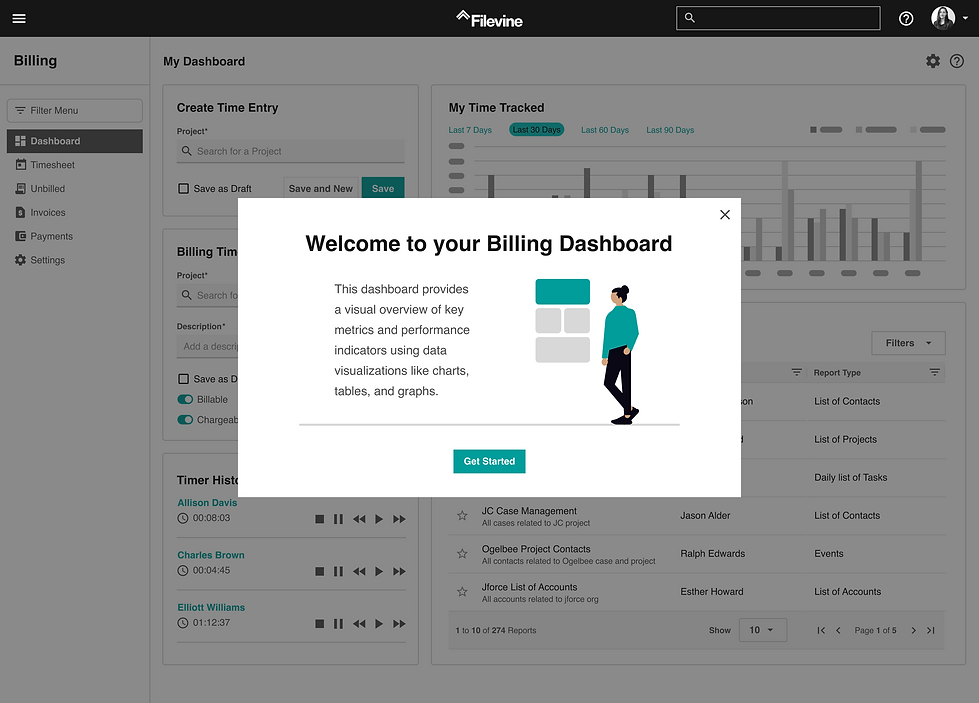
Task: Rewind the Elliott Williams timer
Action: (x=359, y=624)
